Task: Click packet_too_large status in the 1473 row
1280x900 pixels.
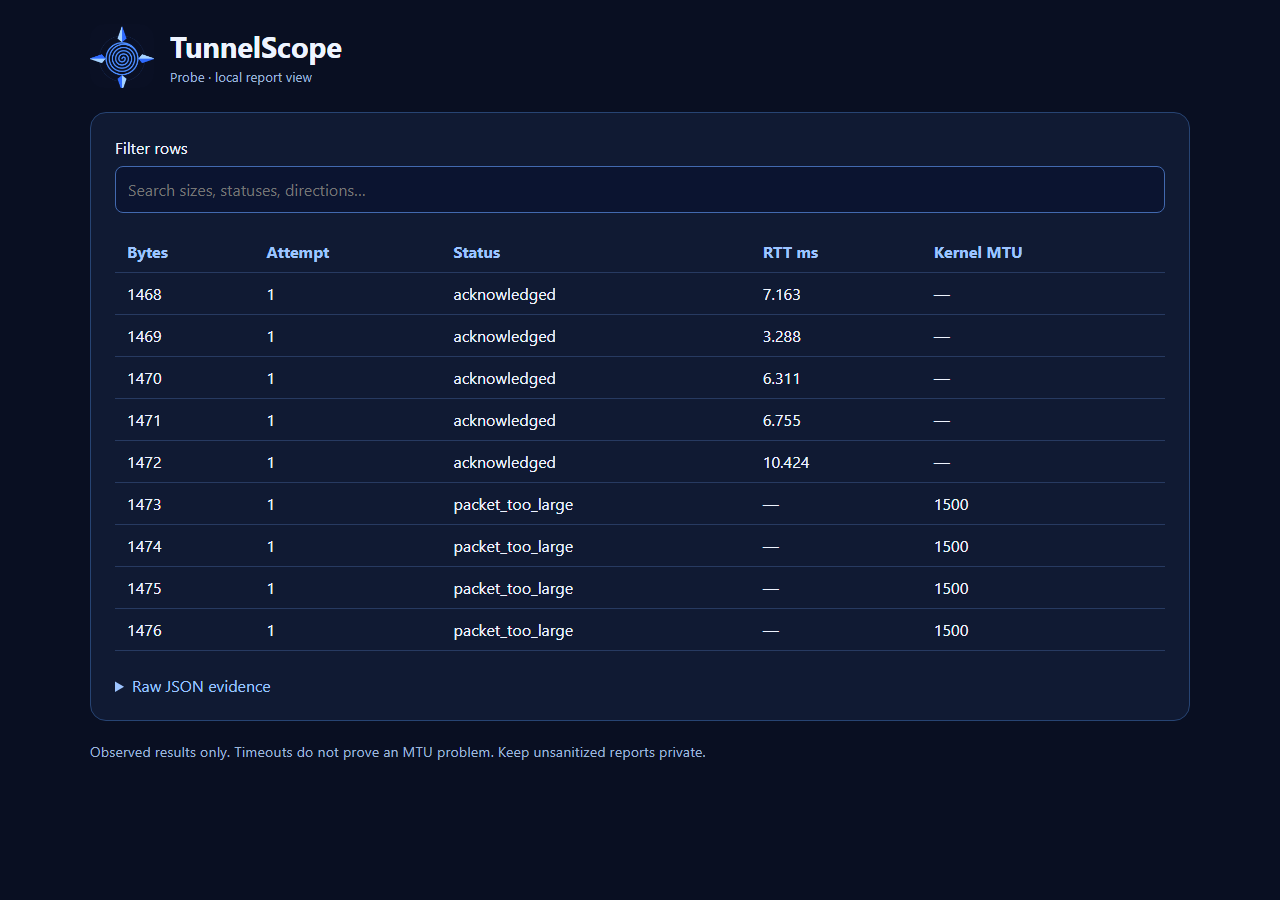Action: pyautogui.click(x=513, y=505)
